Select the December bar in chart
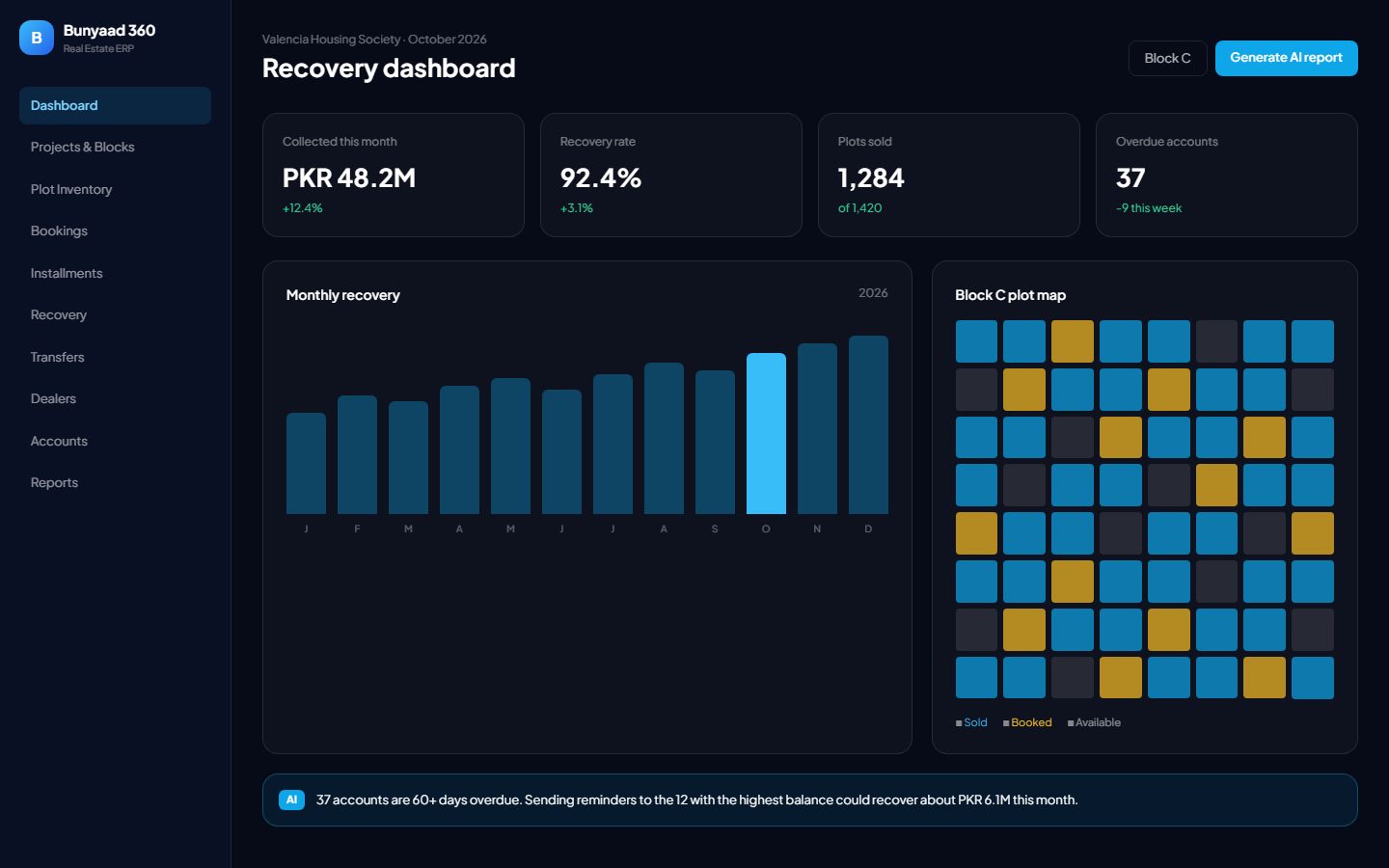Screen dimensions: 1389x868 point(868,424)
